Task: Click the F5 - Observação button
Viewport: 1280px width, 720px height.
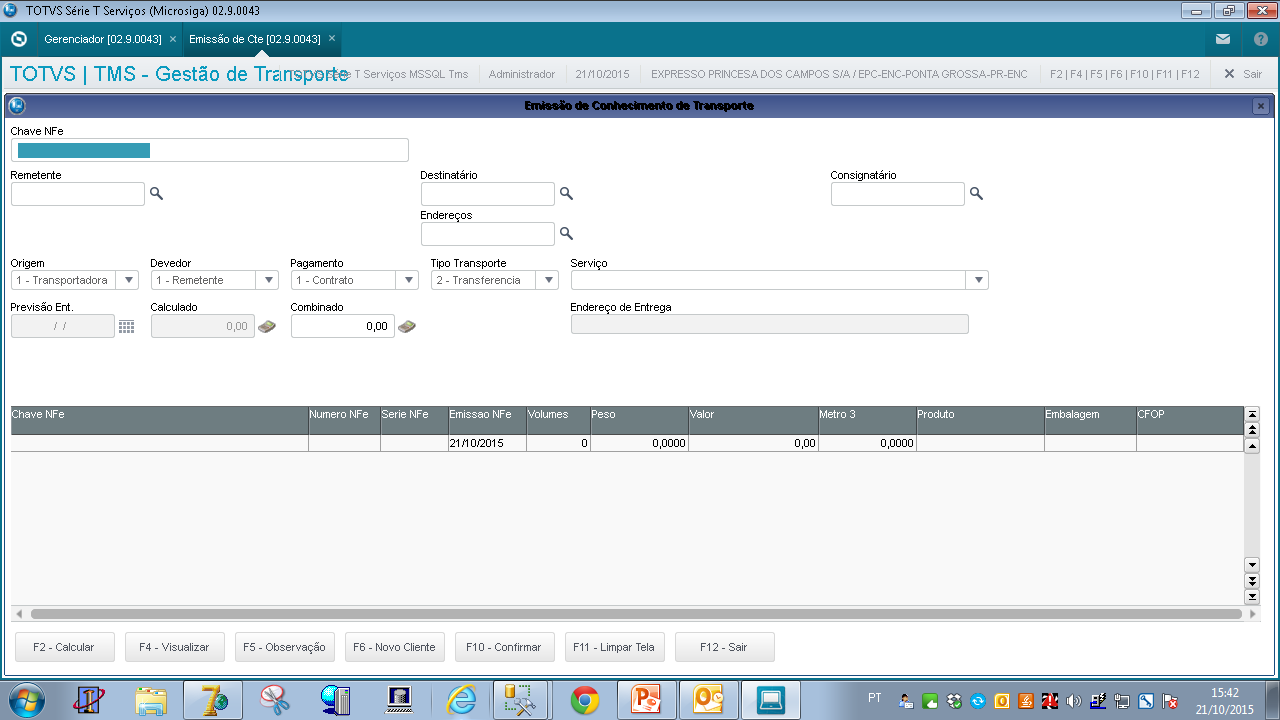Action: point(285,647)
